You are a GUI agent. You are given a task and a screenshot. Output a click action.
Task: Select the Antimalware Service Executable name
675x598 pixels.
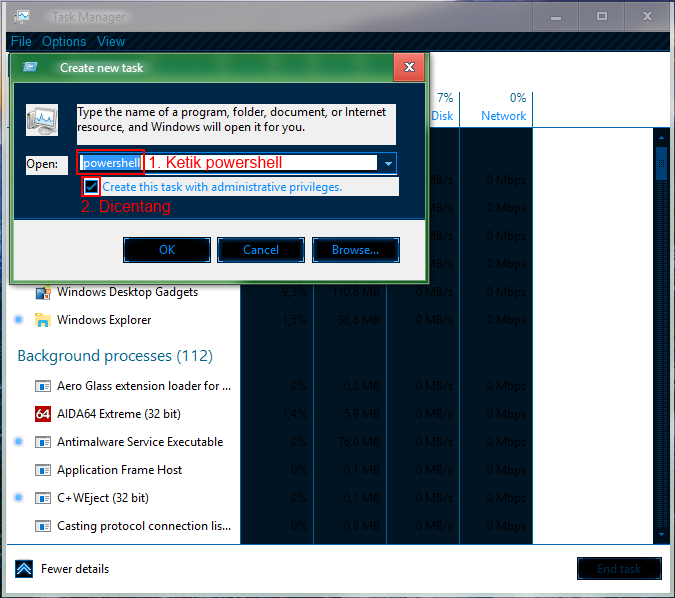[140, 442]
